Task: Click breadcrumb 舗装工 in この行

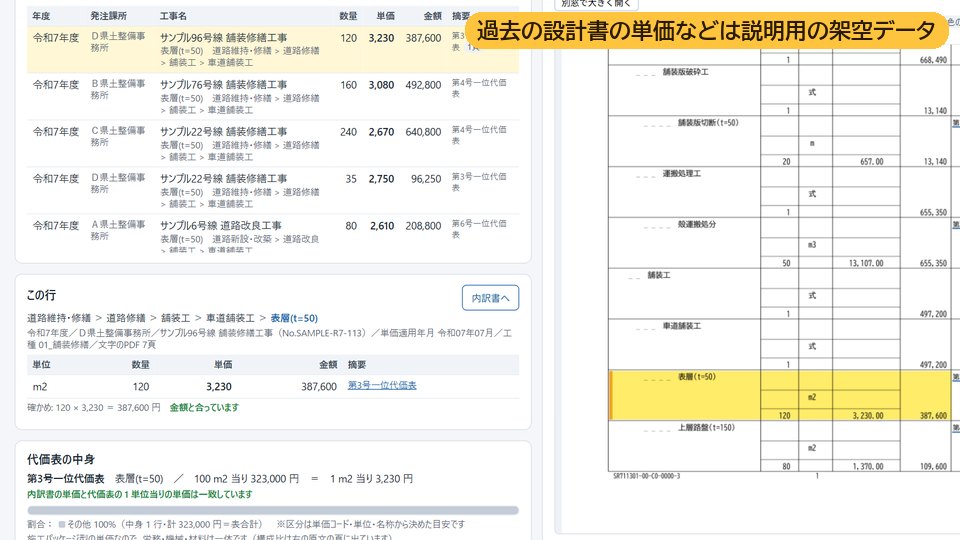Action: pyautogui.click(x=175, y=318)
